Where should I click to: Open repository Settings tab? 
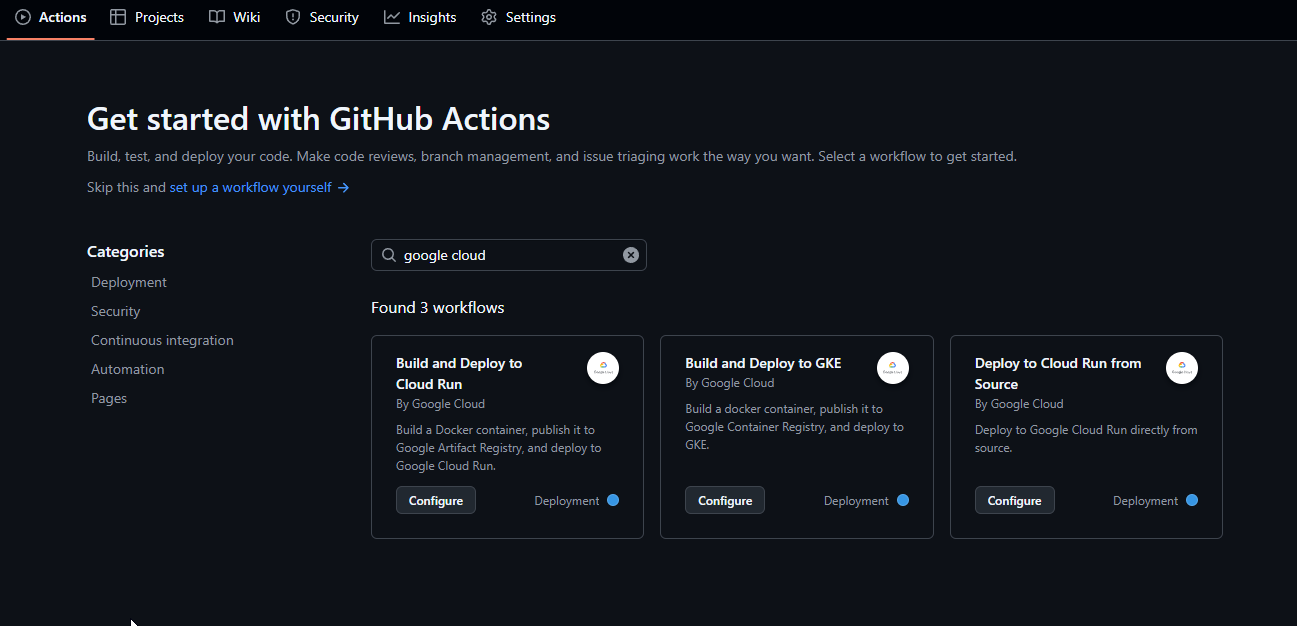pos(518,17)
